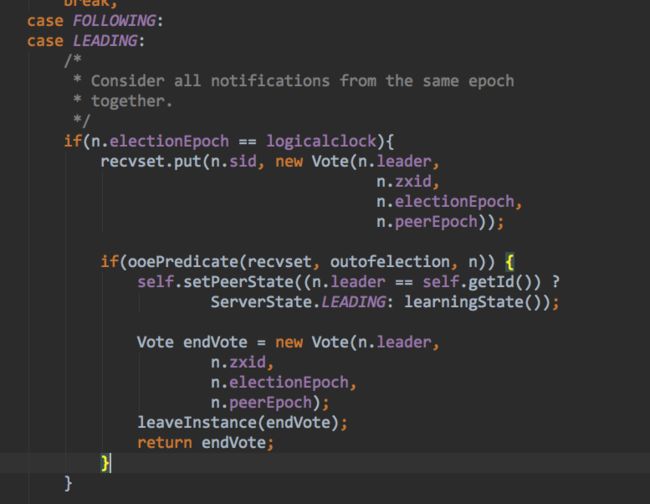
Task: Click 'n.peerEpoch);' ending the endVote declaration
Action: [270, 403]
